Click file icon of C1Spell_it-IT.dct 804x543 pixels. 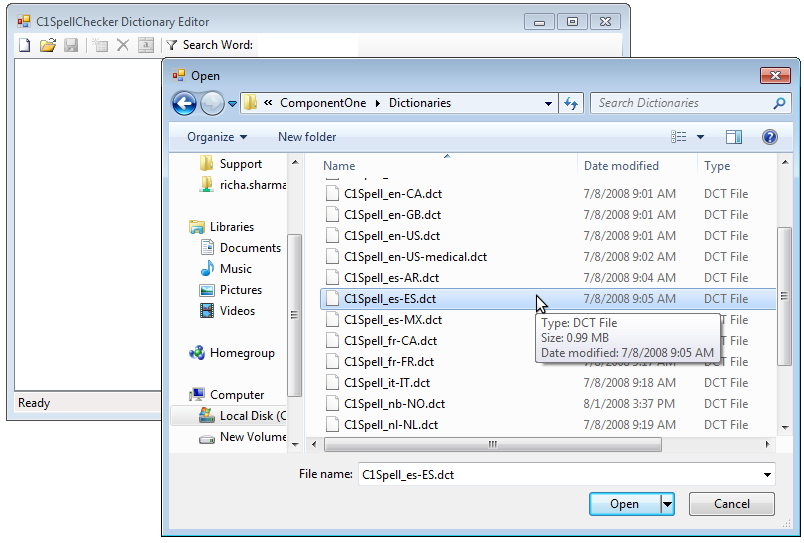332,383
